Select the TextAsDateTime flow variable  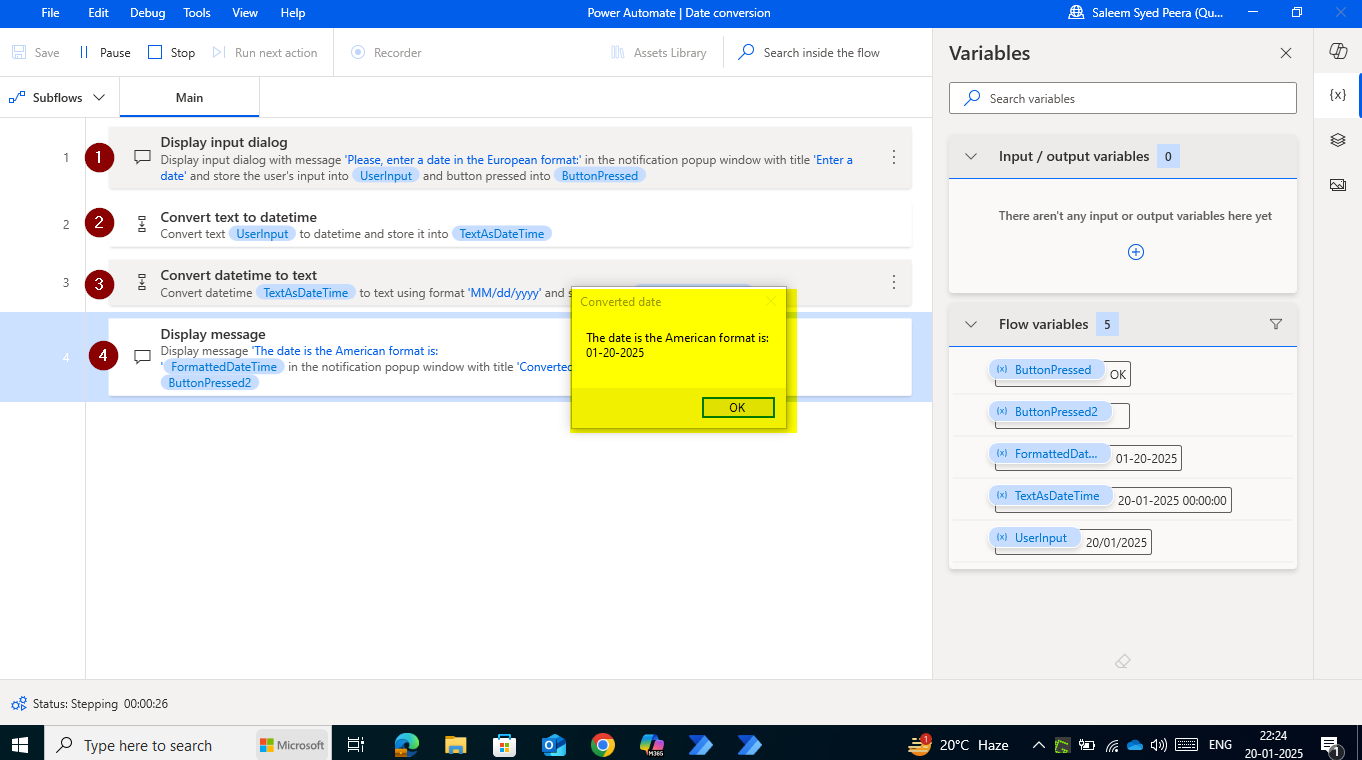[1049, 496]
